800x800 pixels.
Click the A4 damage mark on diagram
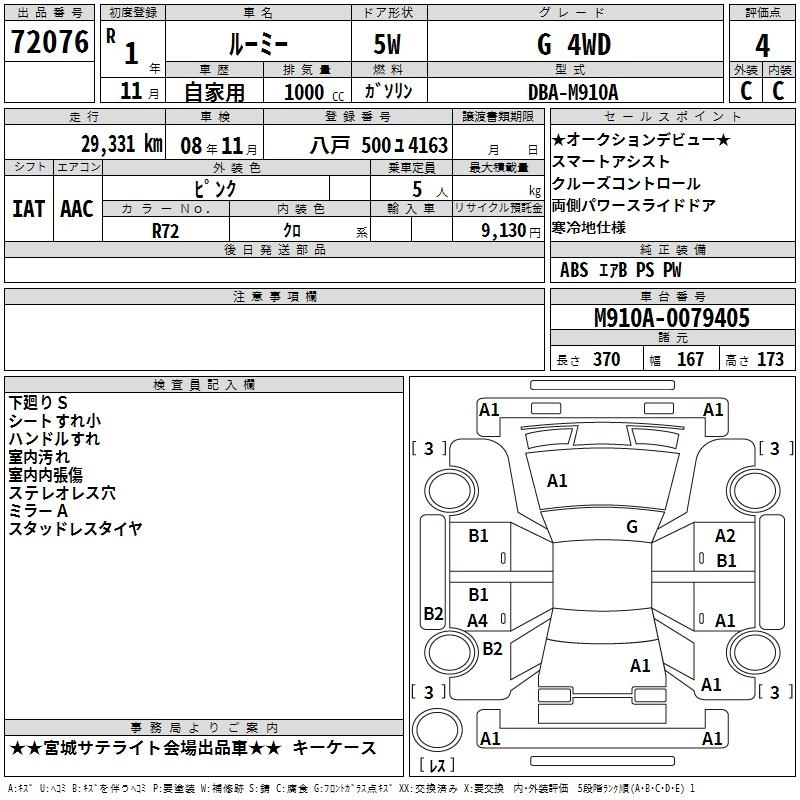click(478, 621)
